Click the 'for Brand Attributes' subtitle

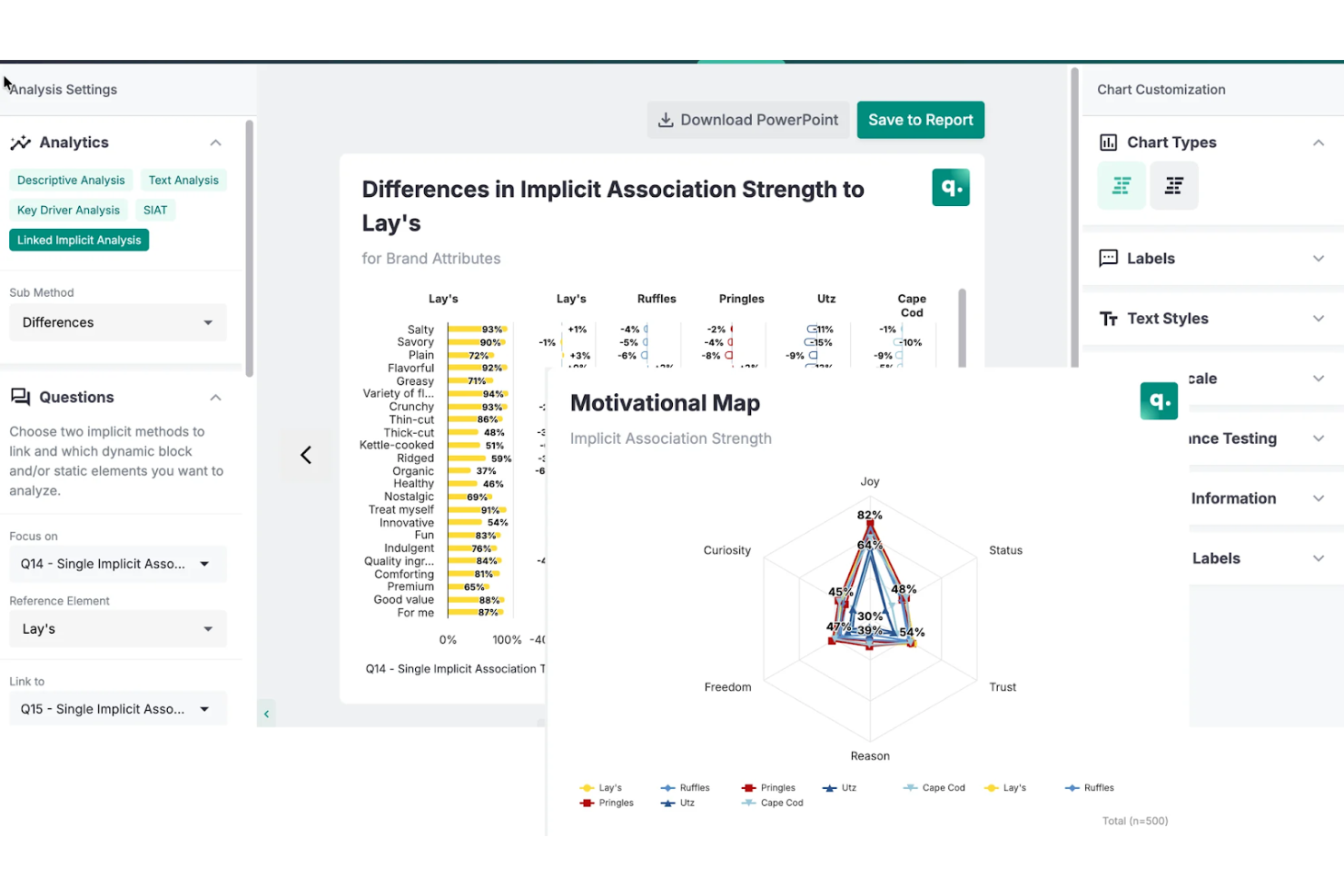431,259
